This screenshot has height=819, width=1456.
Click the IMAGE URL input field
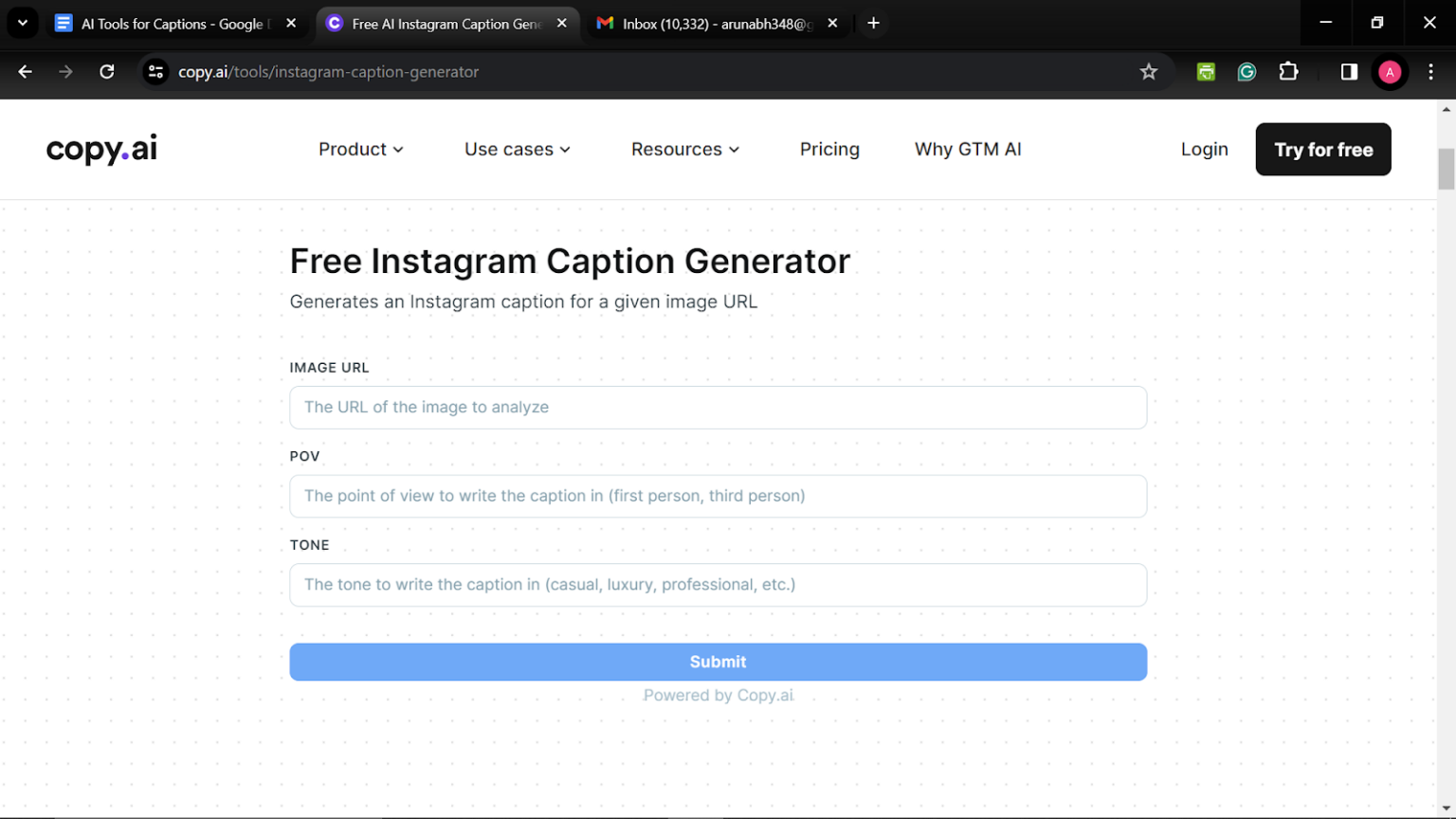[718, 407]
